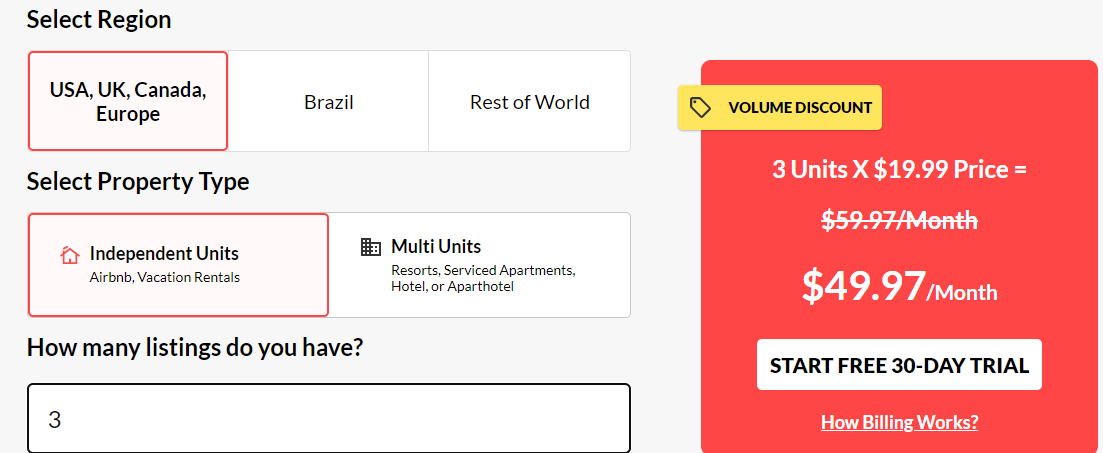Image resolution: width=1103 pixels, height=453 pixels.
Task: Click the How many listings question heading
Action: click(x=195, y=347)
